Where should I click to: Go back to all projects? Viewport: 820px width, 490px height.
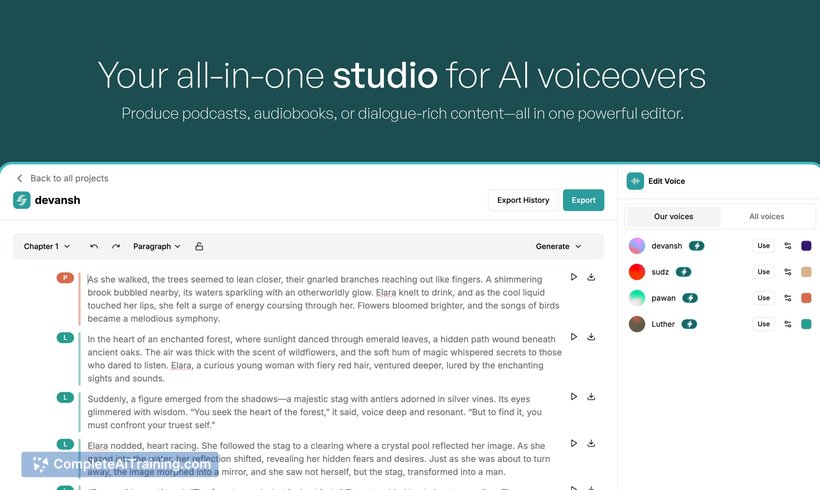pyautogui.click(x=62, y=178)
